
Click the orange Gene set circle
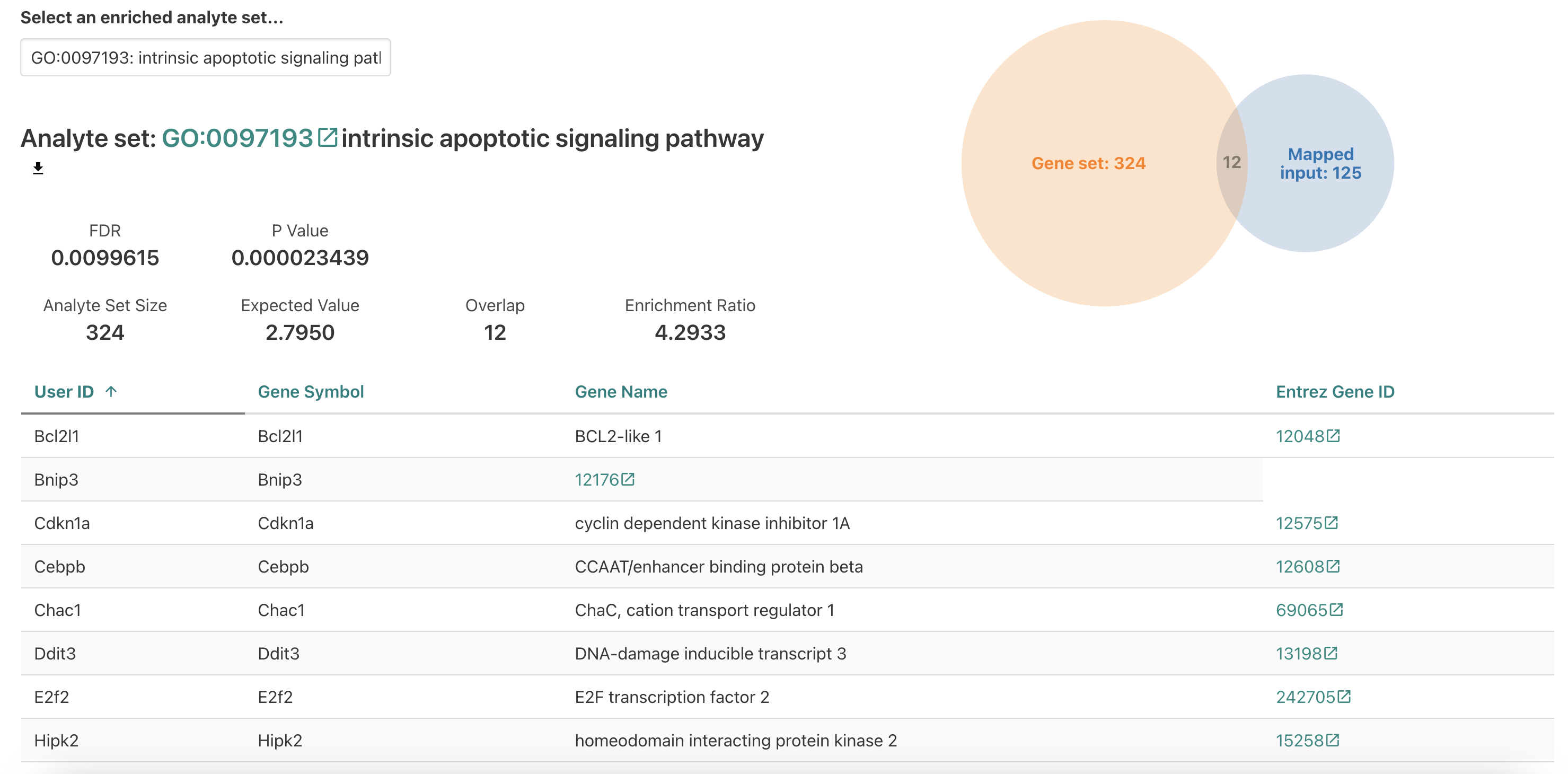tap(1089, 163)
